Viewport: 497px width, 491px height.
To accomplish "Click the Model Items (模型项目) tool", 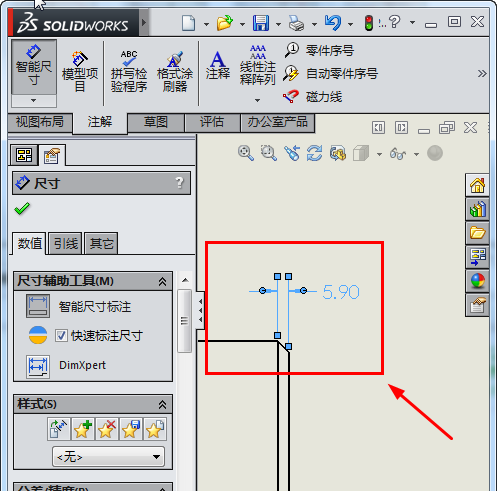I will tap(80, 71).
